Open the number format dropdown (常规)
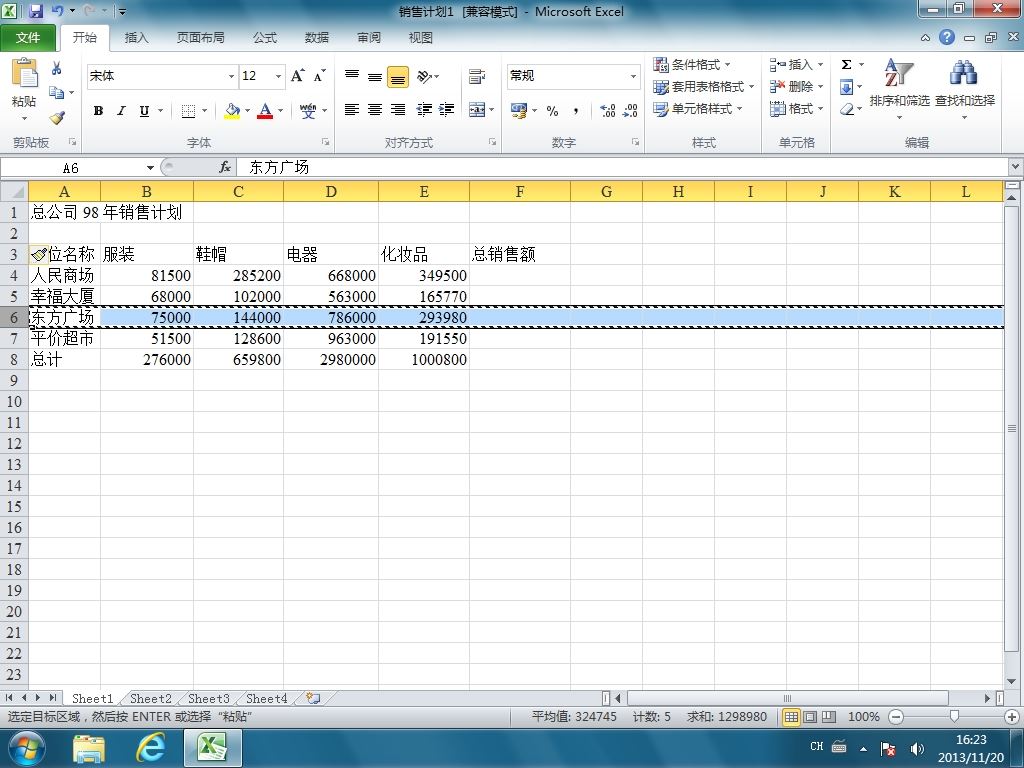This screenshot has height=768, width=1024. coord(633,76)
